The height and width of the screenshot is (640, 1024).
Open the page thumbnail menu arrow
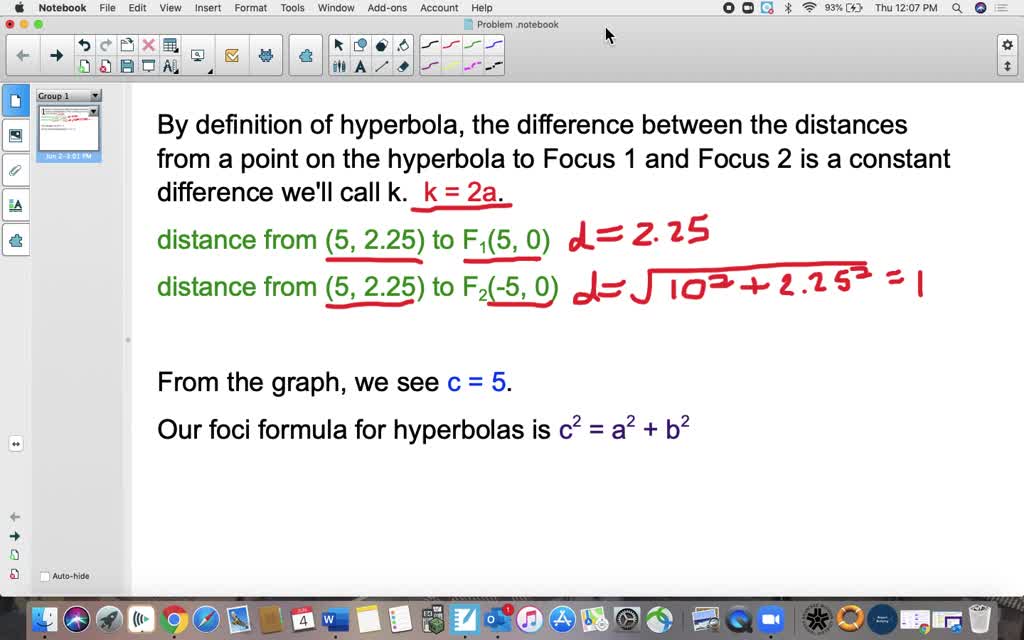[93, 112]
